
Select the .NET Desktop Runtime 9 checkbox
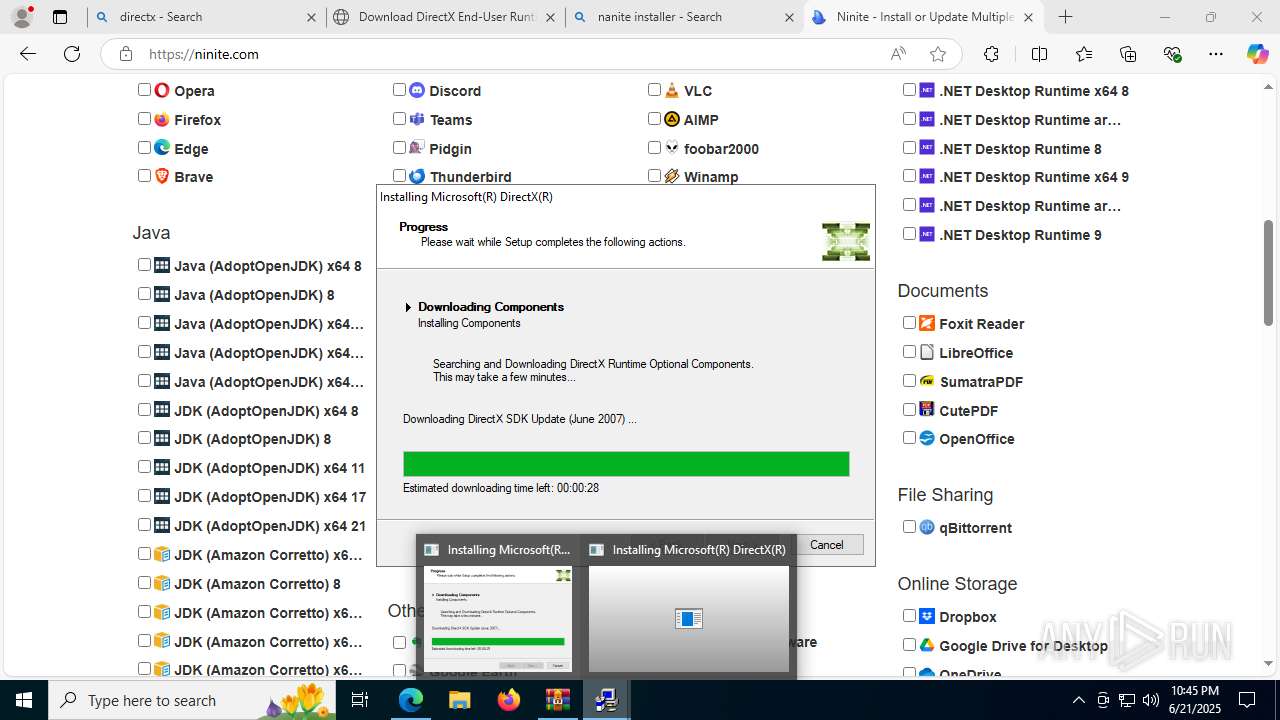pyautogui.click(x=909, y=234)
